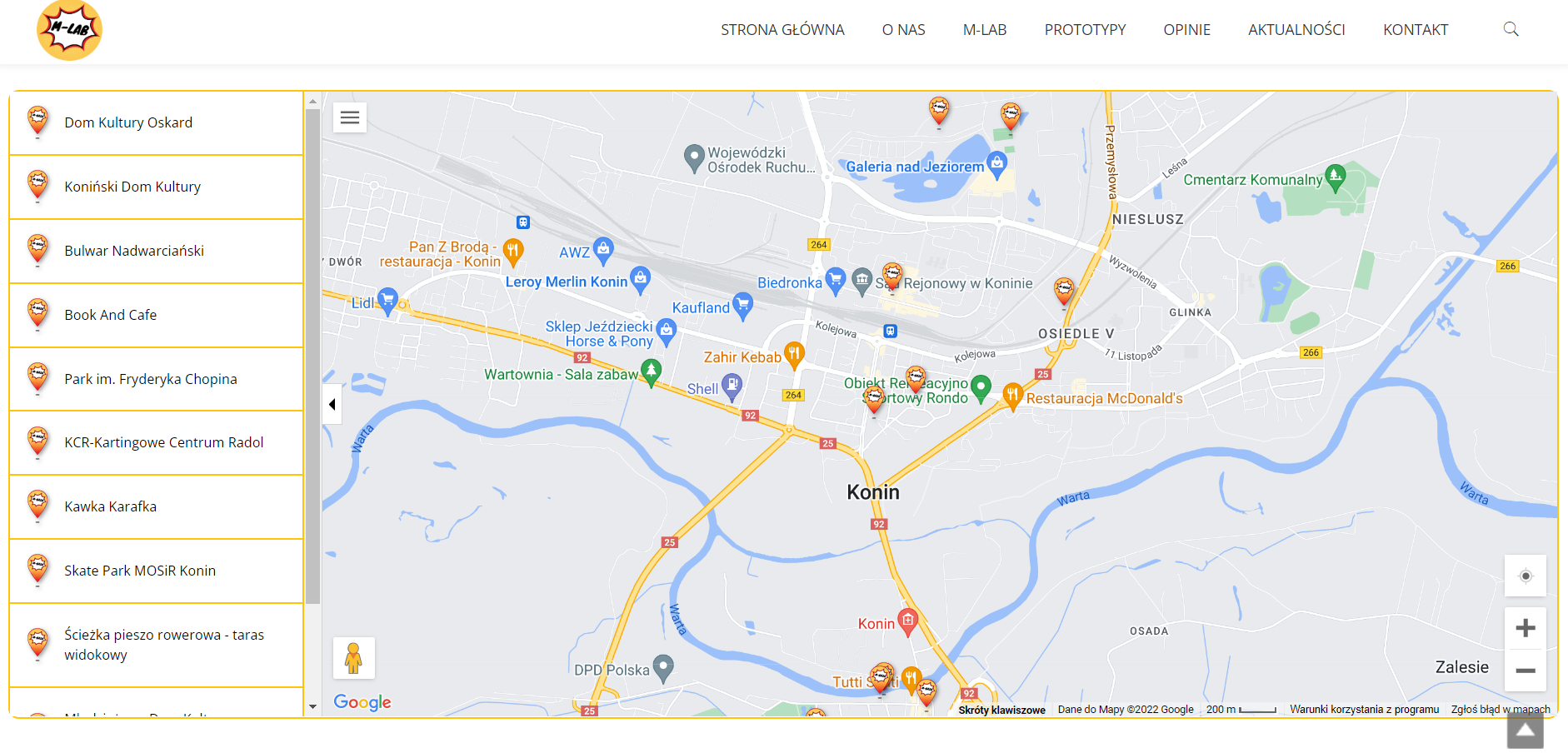Select the Restauracja McDonald's pin

[1012, 396]
